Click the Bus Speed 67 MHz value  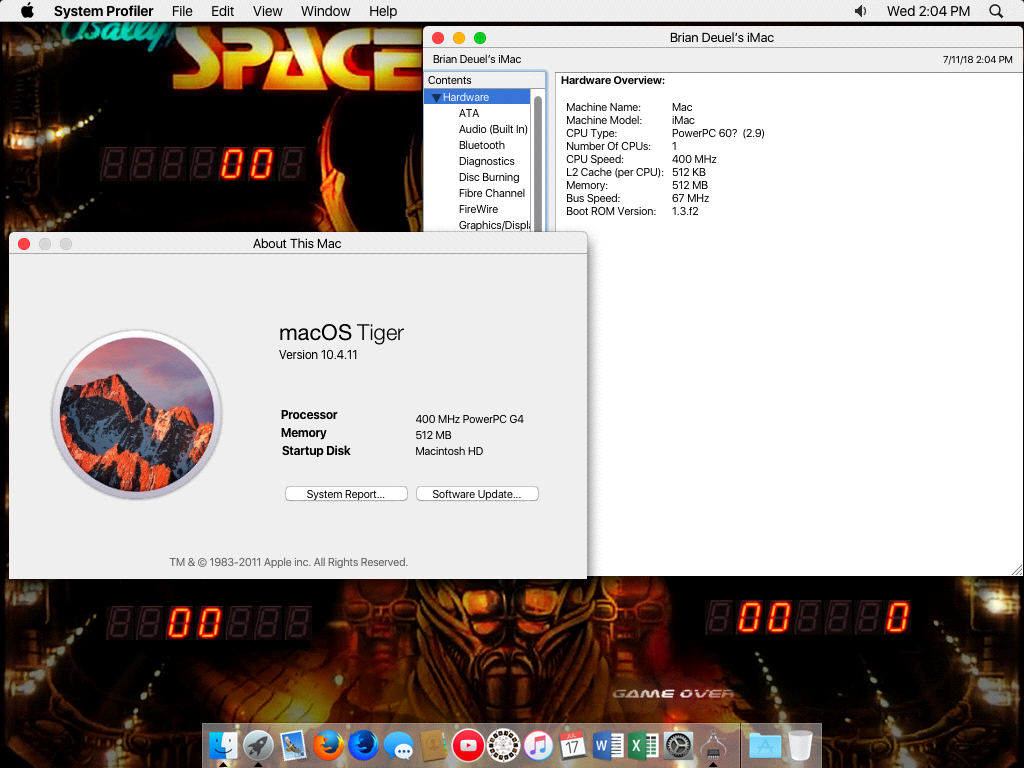tap(690, 199)
